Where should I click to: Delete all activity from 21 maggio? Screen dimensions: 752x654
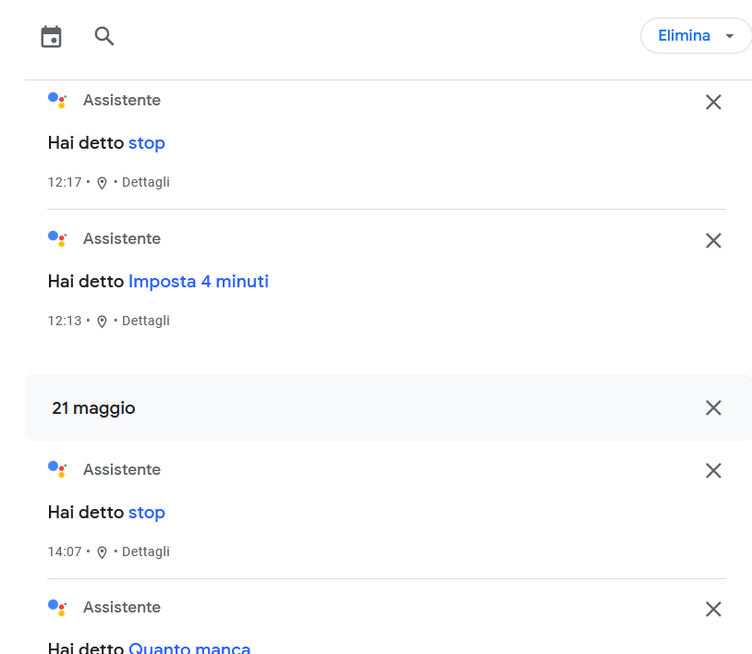[713, 408]
